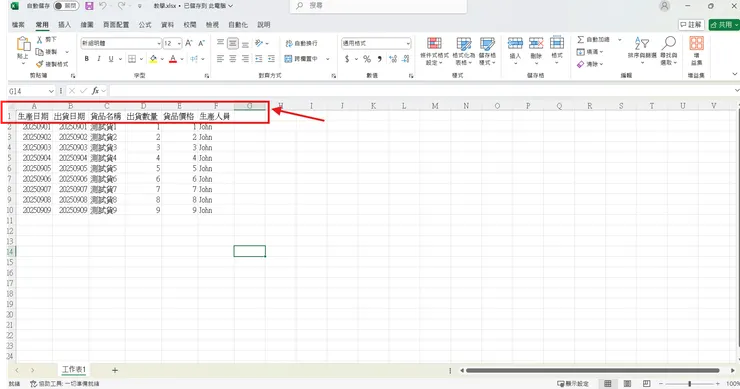The image size is (740, 389).
Task: Click the Borders grid icon
Action: click(132, 59)
